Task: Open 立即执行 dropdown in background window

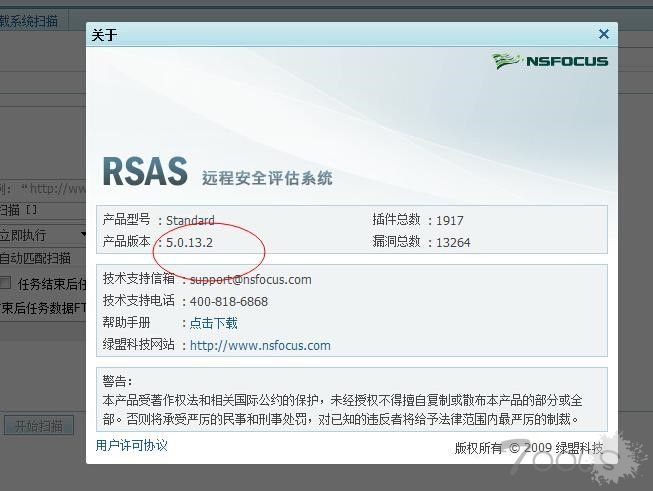Action: 43,234
